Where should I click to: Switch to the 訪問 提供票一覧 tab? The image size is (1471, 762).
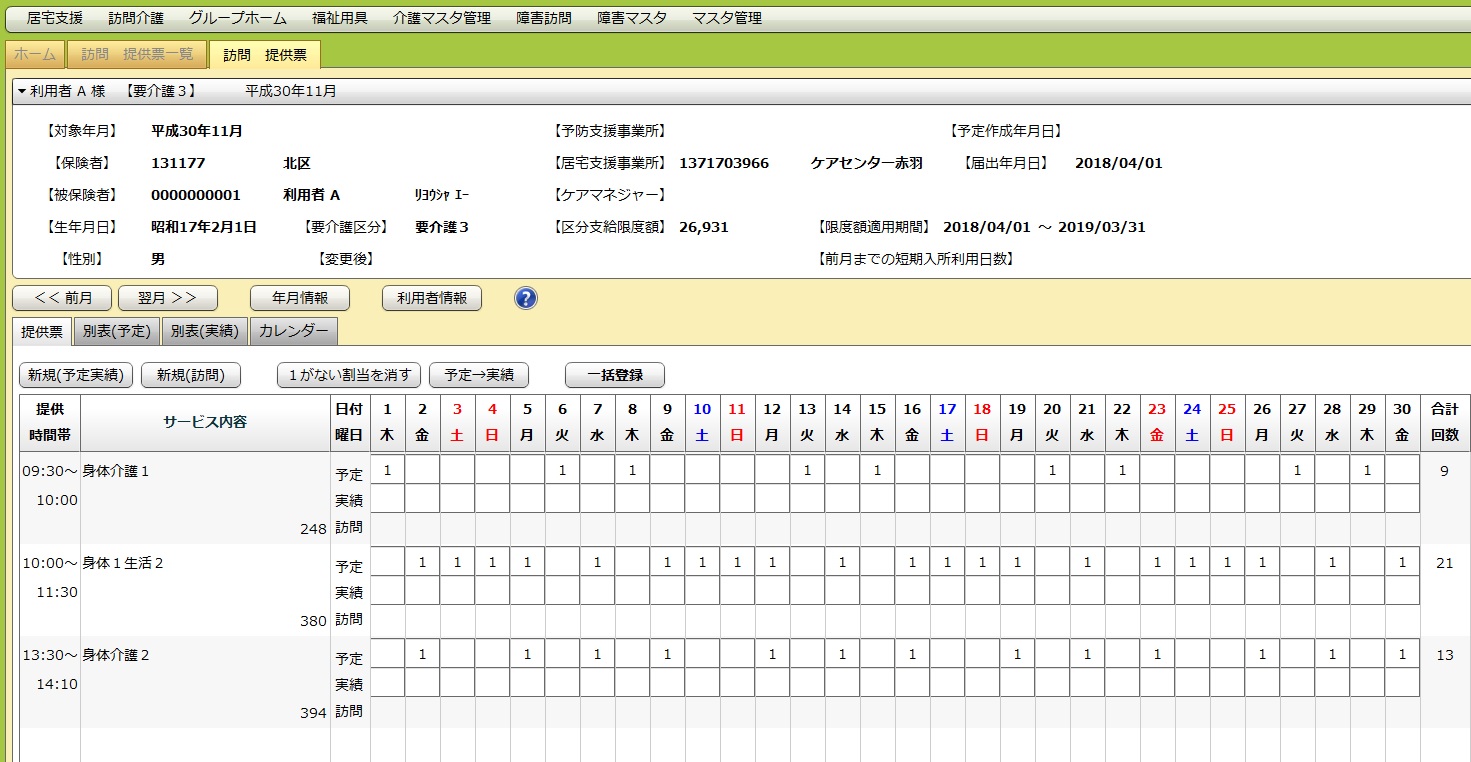137,55
